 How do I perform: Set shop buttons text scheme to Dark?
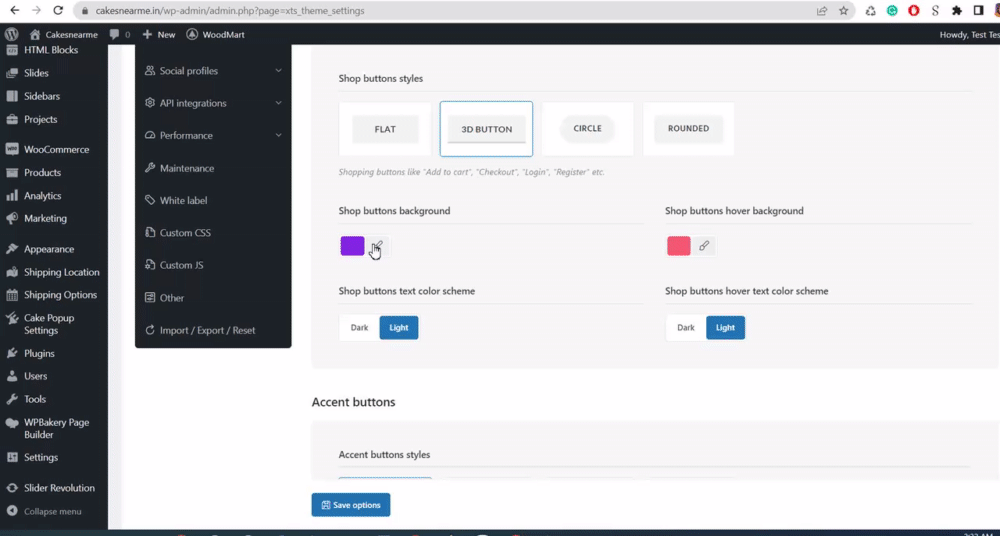coord(360,327)
